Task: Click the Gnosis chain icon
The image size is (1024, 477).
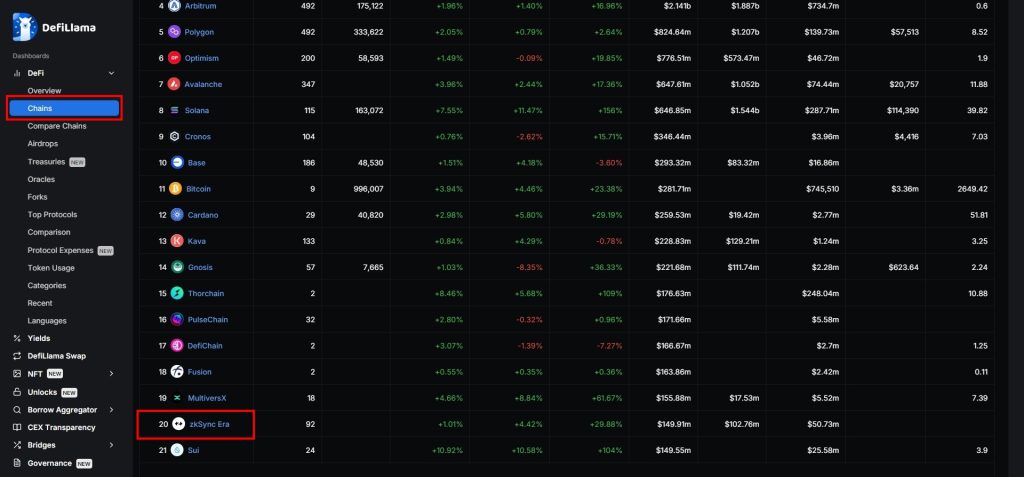Action: (x=177, y=267)
